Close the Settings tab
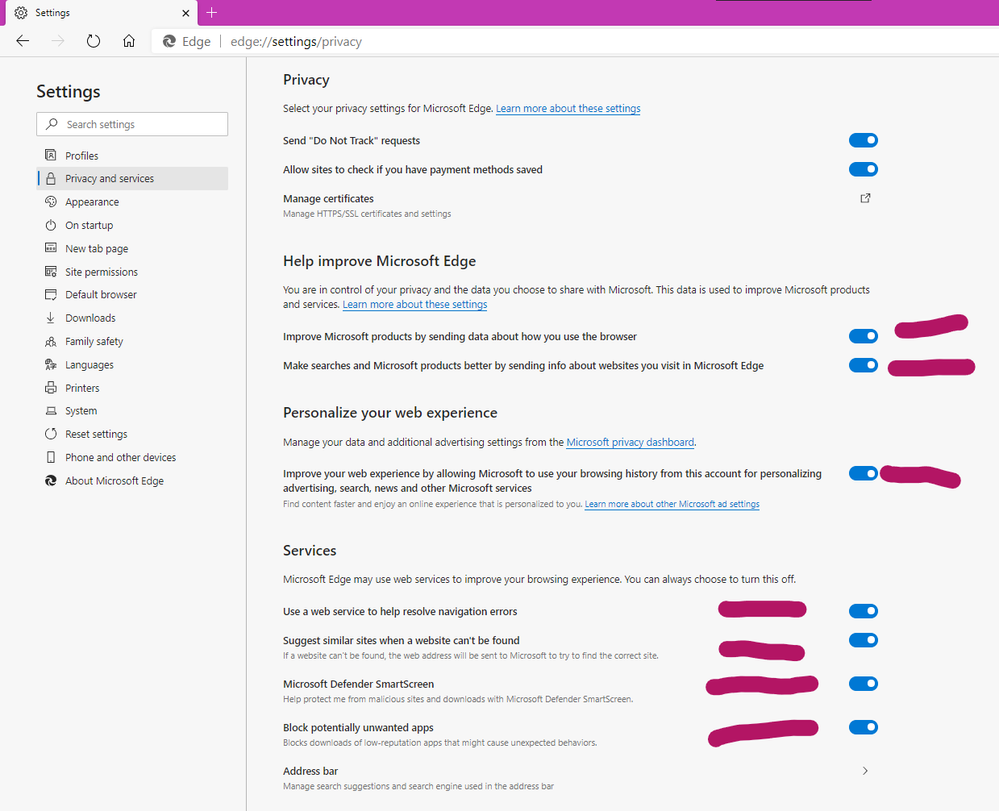 185,13
